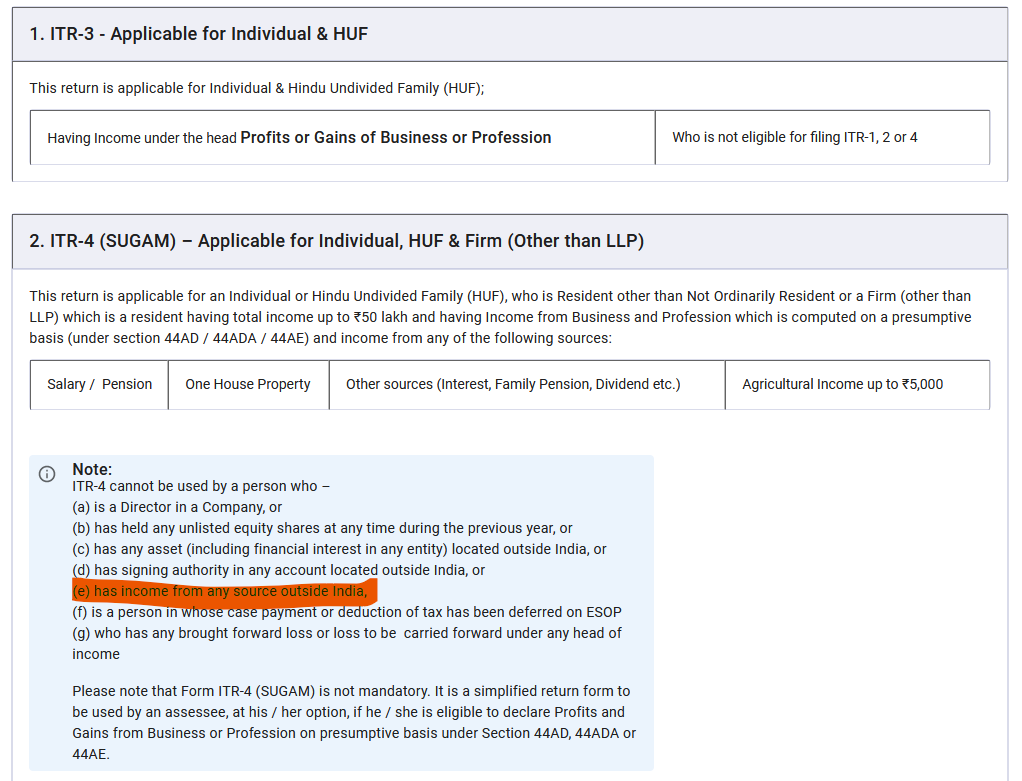
Task: Click the '(b) has held any unlisted equity shares' line
Action: click(322, 528)
